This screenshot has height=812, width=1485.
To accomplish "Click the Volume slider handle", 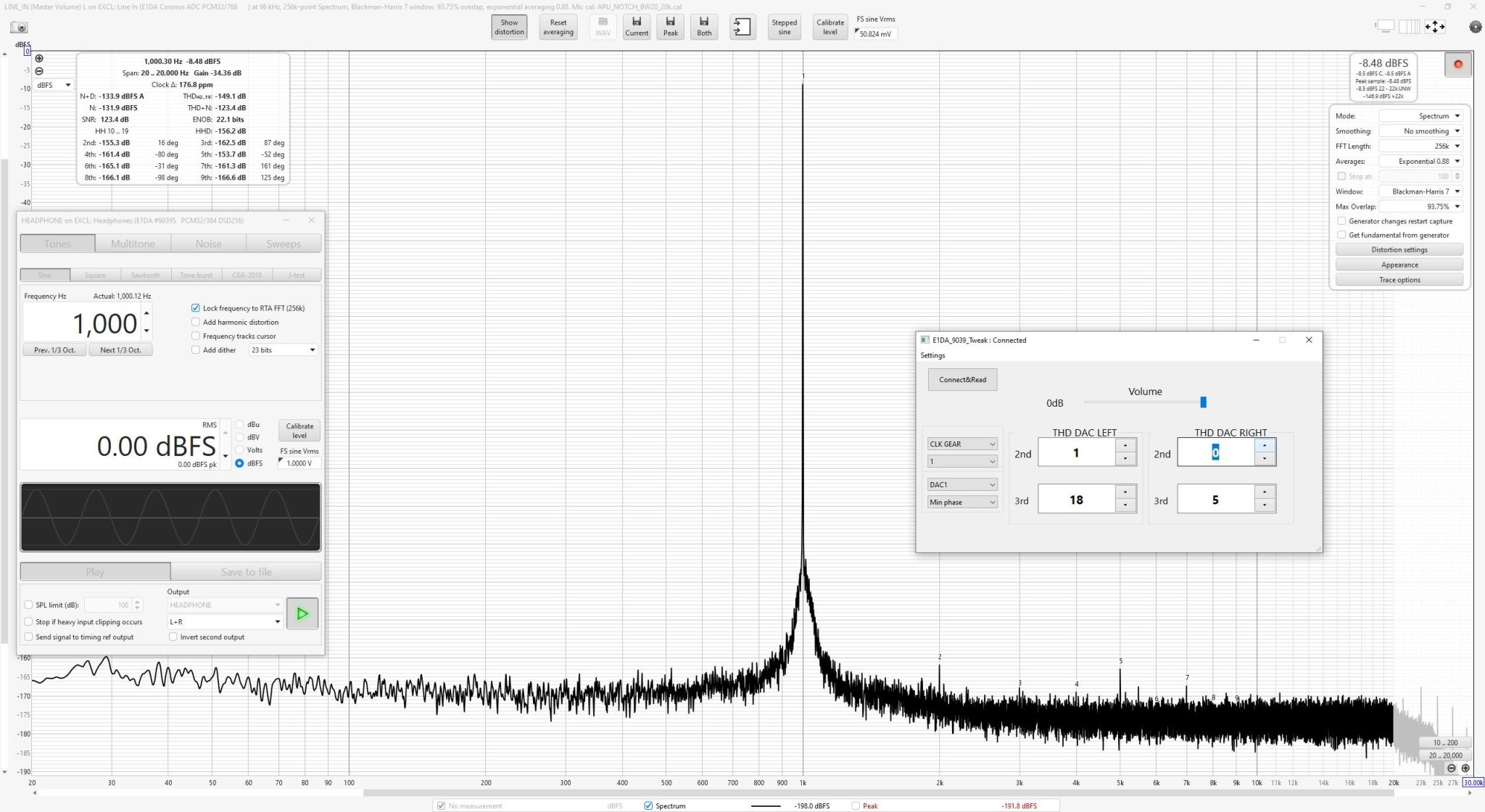I will [x=1203, y=402].
